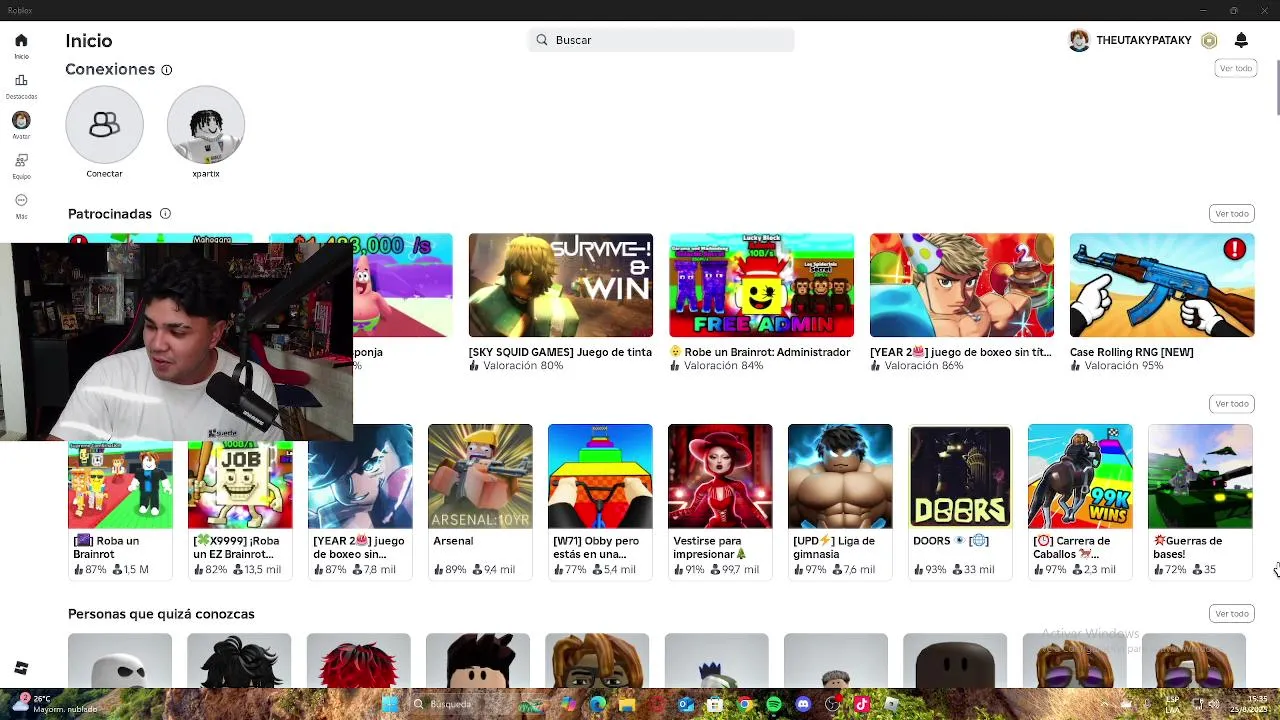Open Guerras de bases game tile
This screenshot has height=720, width=1280.
1200,500
